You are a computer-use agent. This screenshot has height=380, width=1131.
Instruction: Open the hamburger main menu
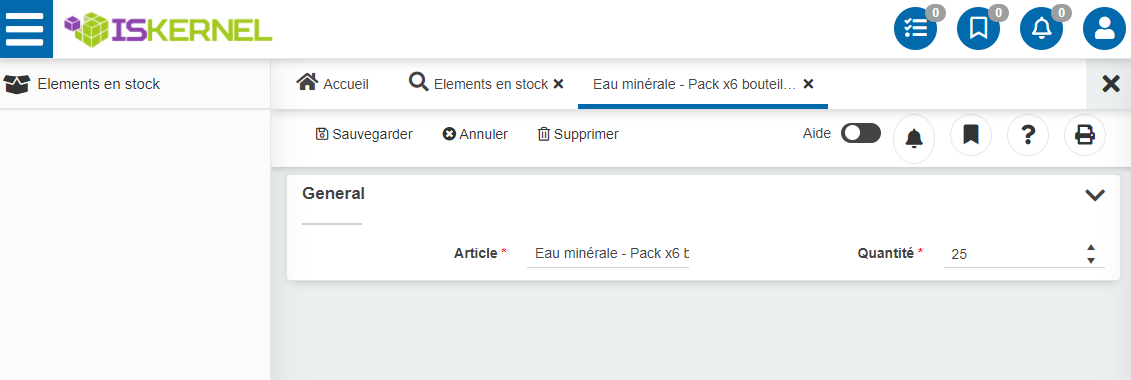click(x=25, y=29)
